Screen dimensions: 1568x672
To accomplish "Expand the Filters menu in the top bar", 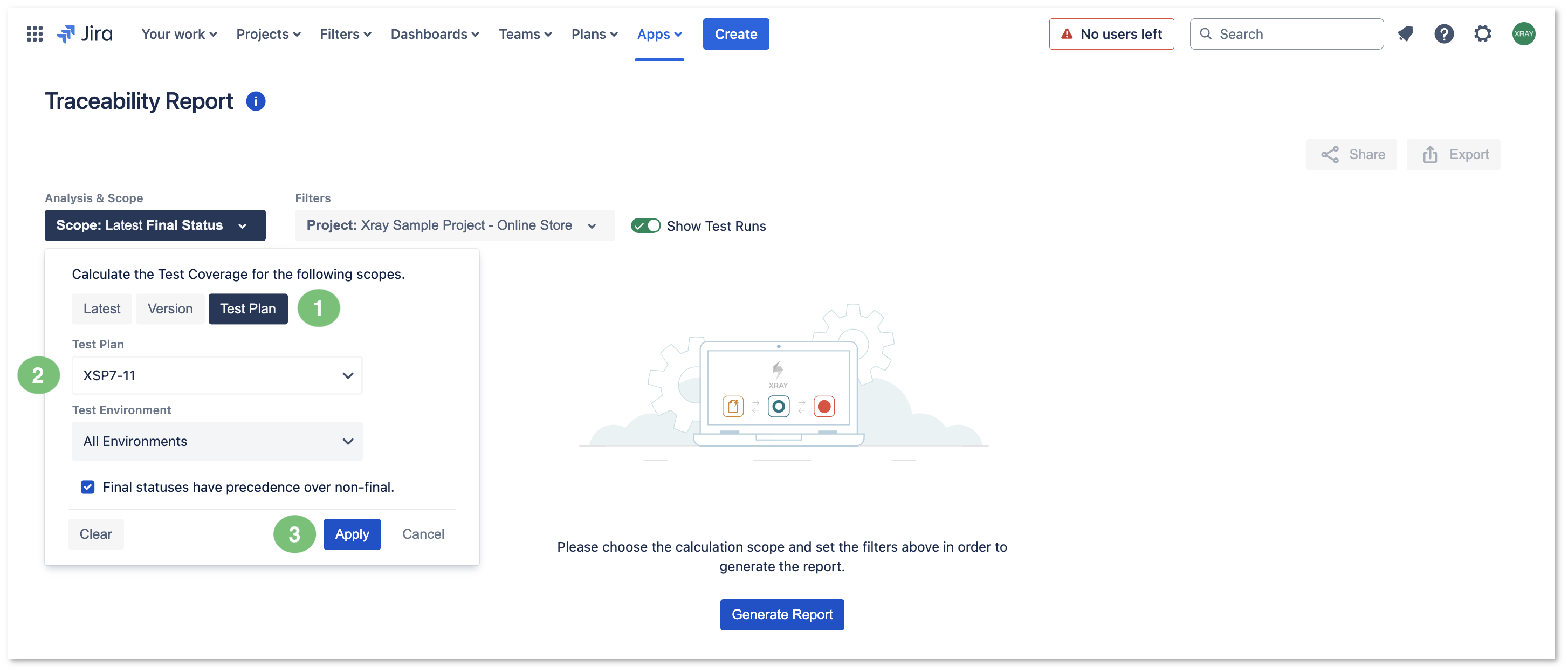I will point(346,34).
